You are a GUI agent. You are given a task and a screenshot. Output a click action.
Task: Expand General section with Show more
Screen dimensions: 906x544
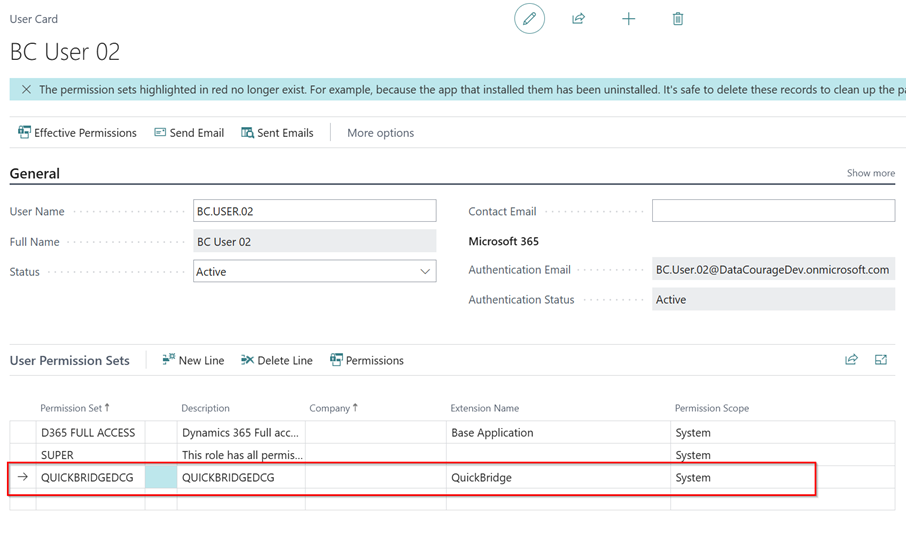(870, 173)
